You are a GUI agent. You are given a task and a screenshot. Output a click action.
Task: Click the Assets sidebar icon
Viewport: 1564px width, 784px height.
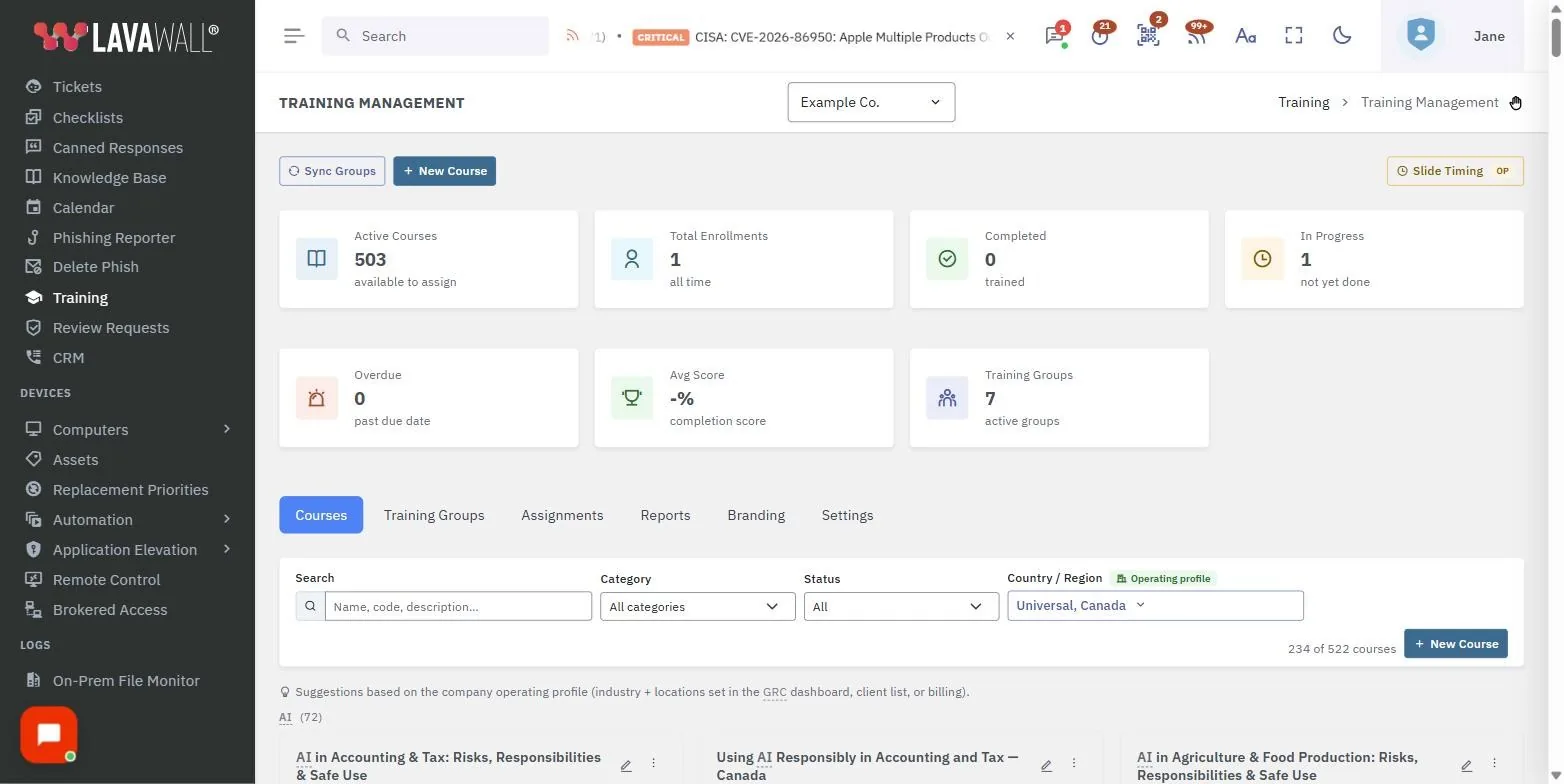[x=33, y=459]
